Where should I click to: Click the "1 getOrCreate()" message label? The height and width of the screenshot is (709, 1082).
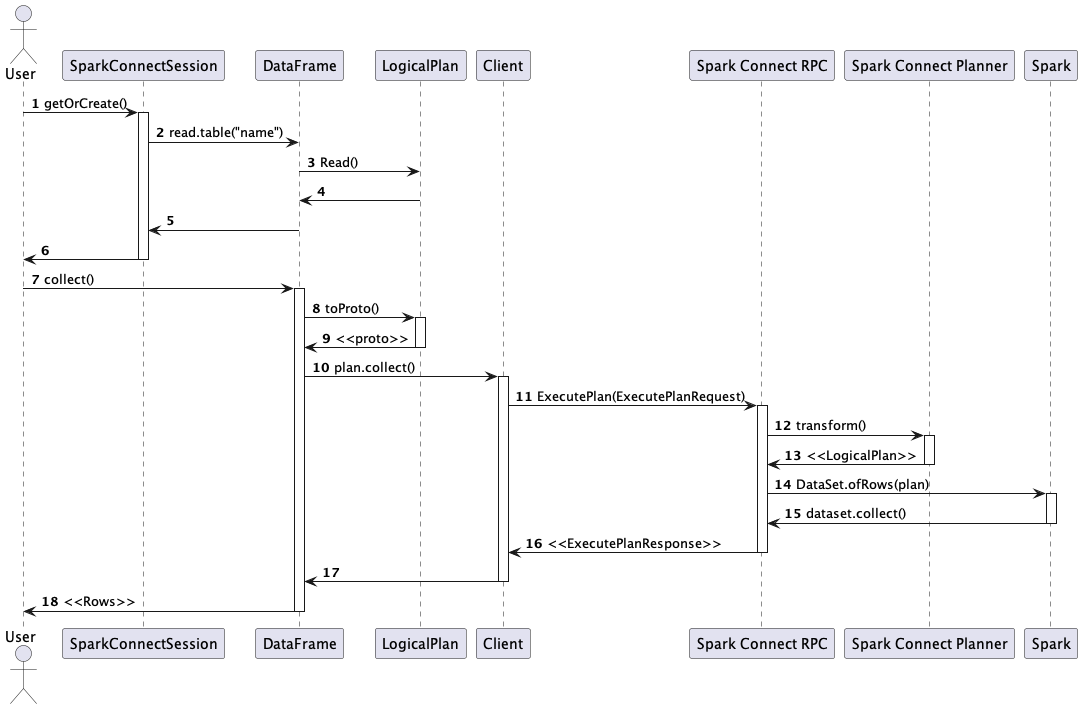click(x=79, y=104)
